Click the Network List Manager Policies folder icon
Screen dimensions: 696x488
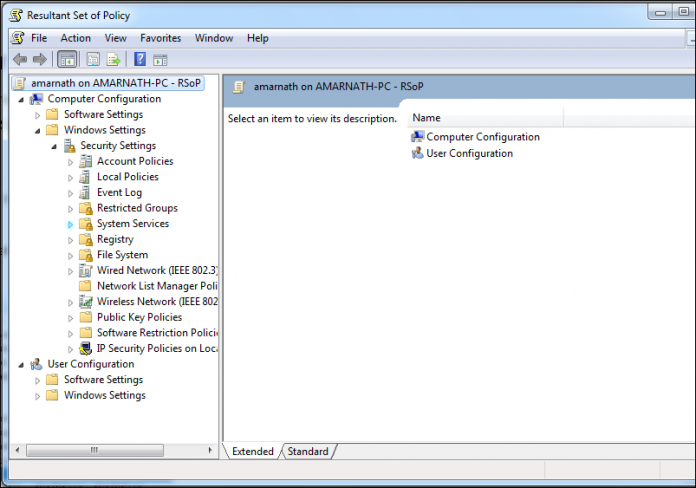(85, 286)
